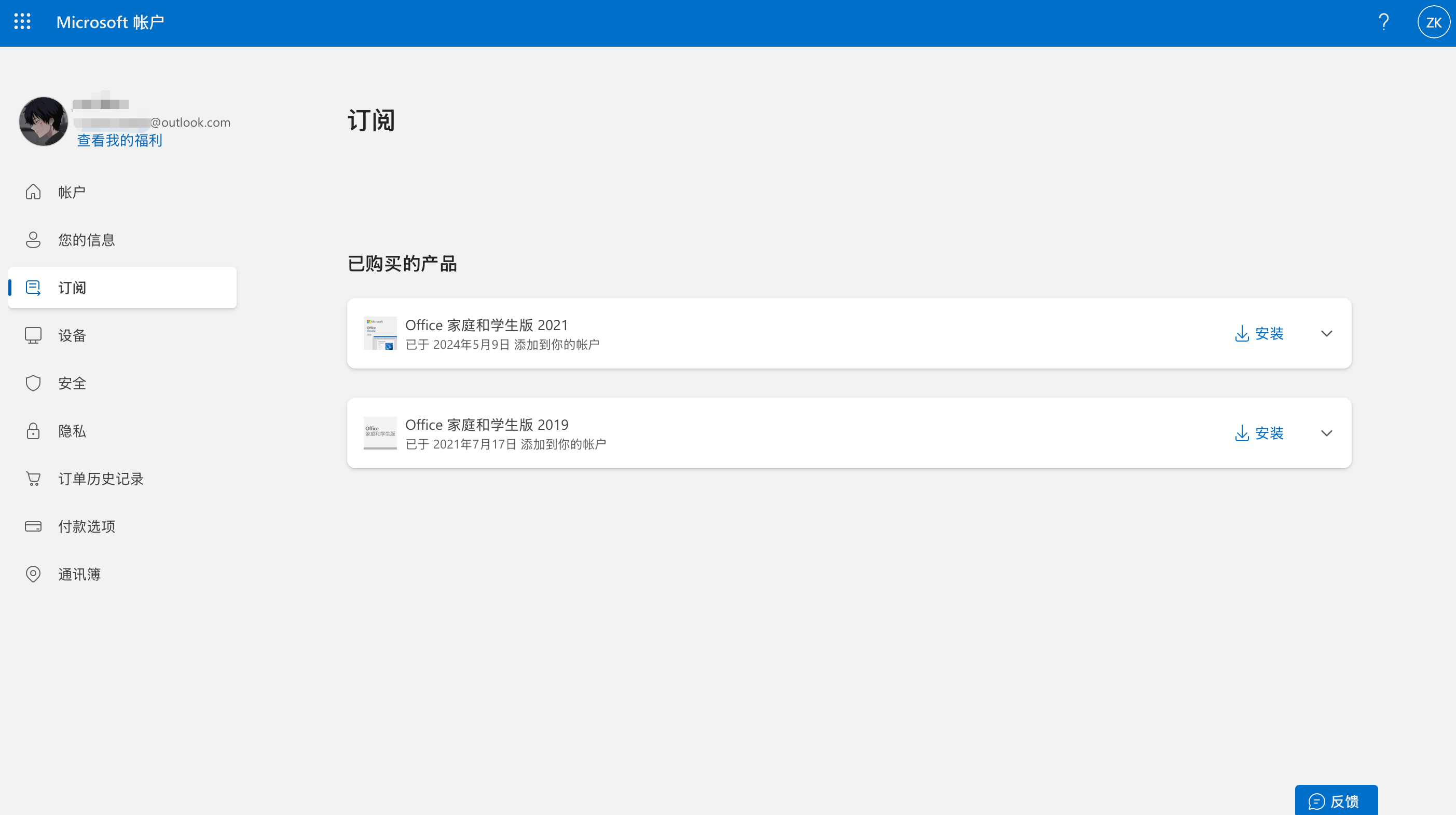
Task: Click the card icon beside 付款选项
Action: point(33,526)
